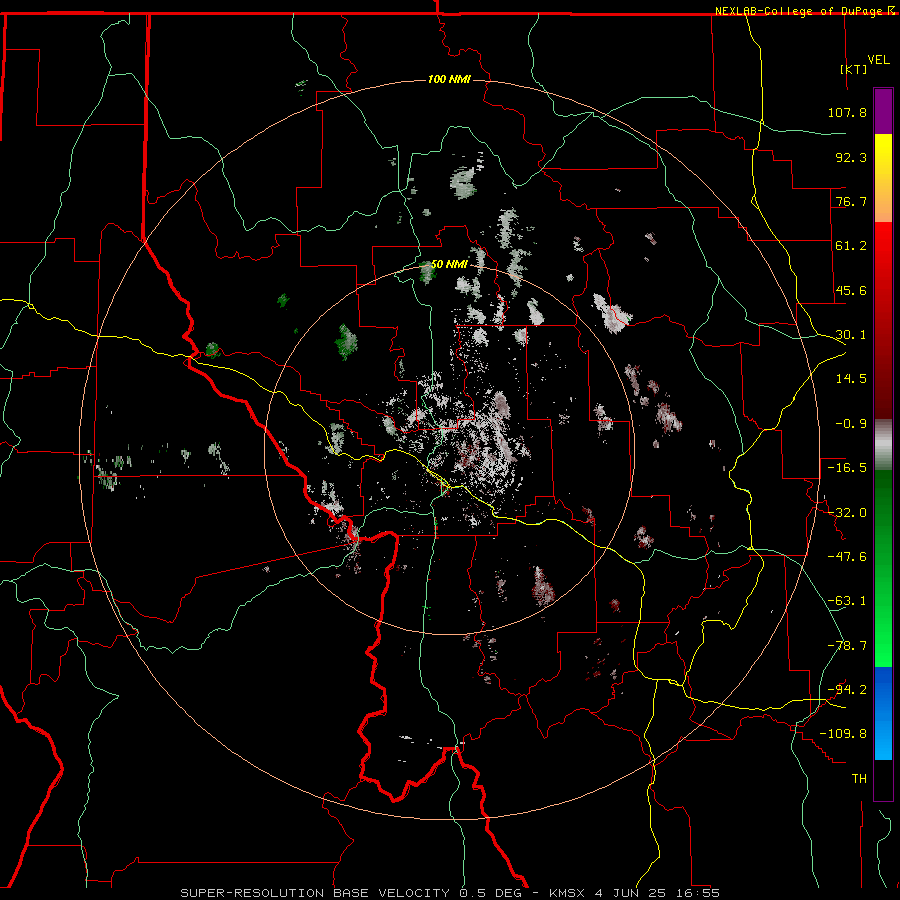Pick the purple segment atop the color bar
The image size is (900, 900).
pyautogui.click(x=883, y=112)
